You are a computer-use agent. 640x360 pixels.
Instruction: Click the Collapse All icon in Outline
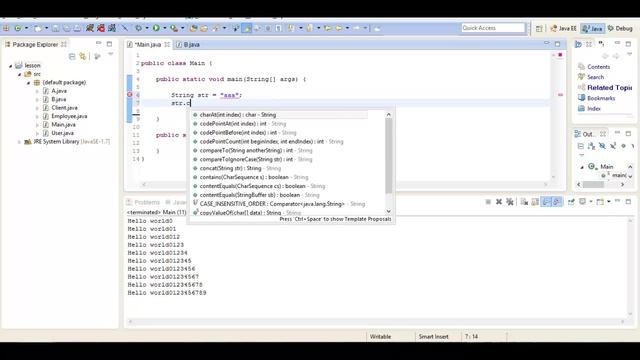(580, 146)
